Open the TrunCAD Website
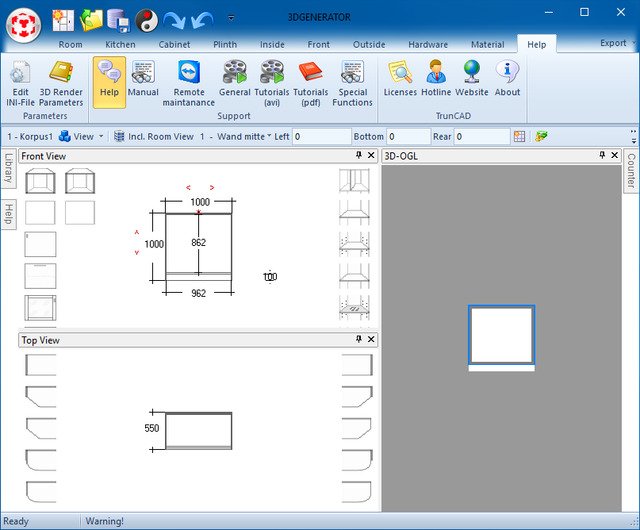The image size is (640, 530). 472,78
